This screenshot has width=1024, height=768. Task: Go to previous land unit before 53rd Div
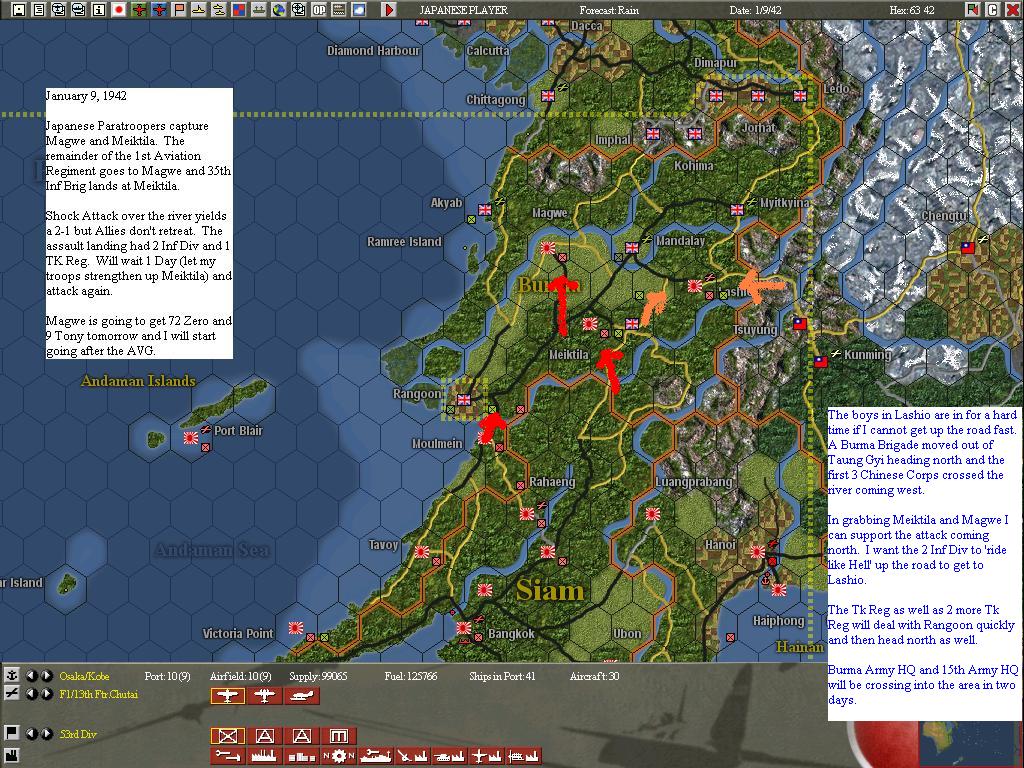coord(31,734)
